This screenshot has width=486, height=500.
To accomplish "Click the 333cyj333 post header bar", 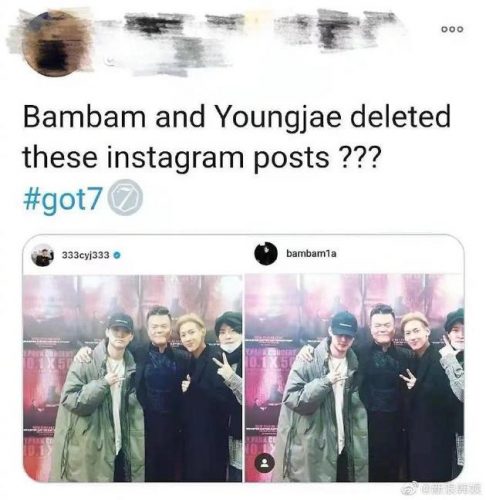I will click(x=132, y=255).
